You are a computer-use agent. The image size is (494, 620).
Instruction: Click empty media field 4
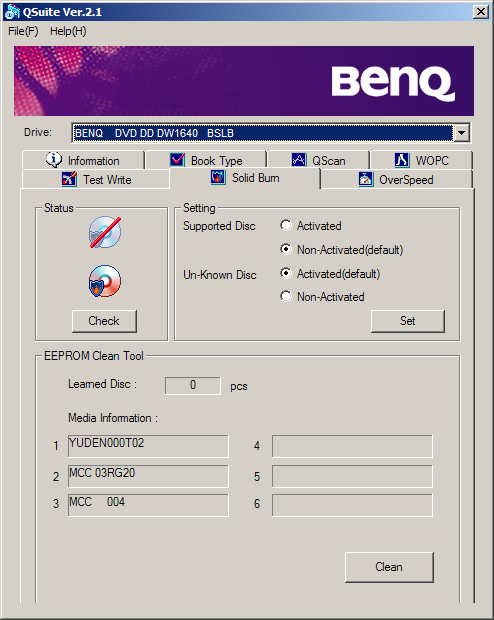(x=352, y=446)
